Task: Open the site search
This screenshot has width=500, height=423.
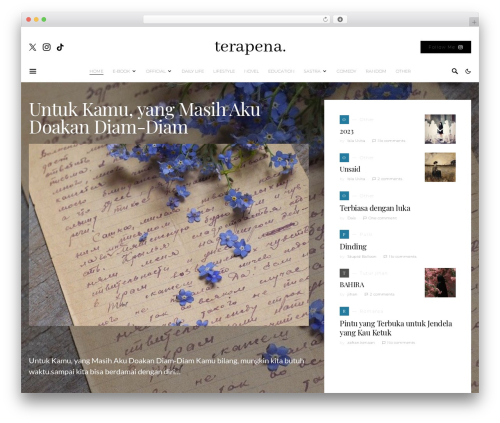Action: (455, 71)
